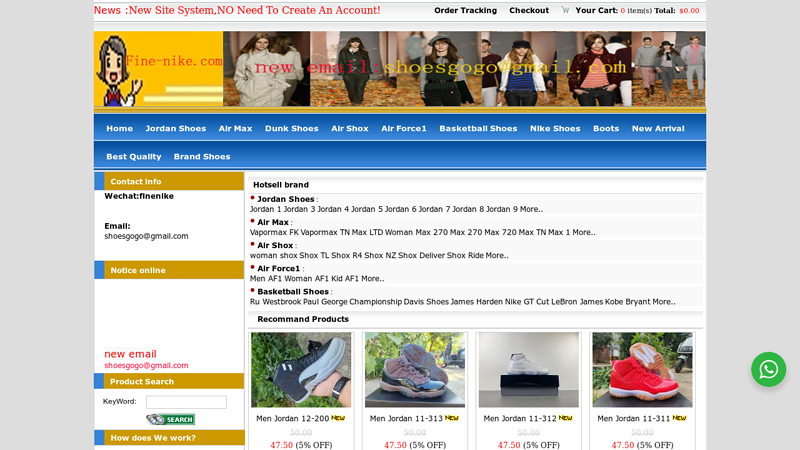The height and width of the screenshot is (450, 800).
Task: Open the Boots menu item
Action: [x=606, y=129]
